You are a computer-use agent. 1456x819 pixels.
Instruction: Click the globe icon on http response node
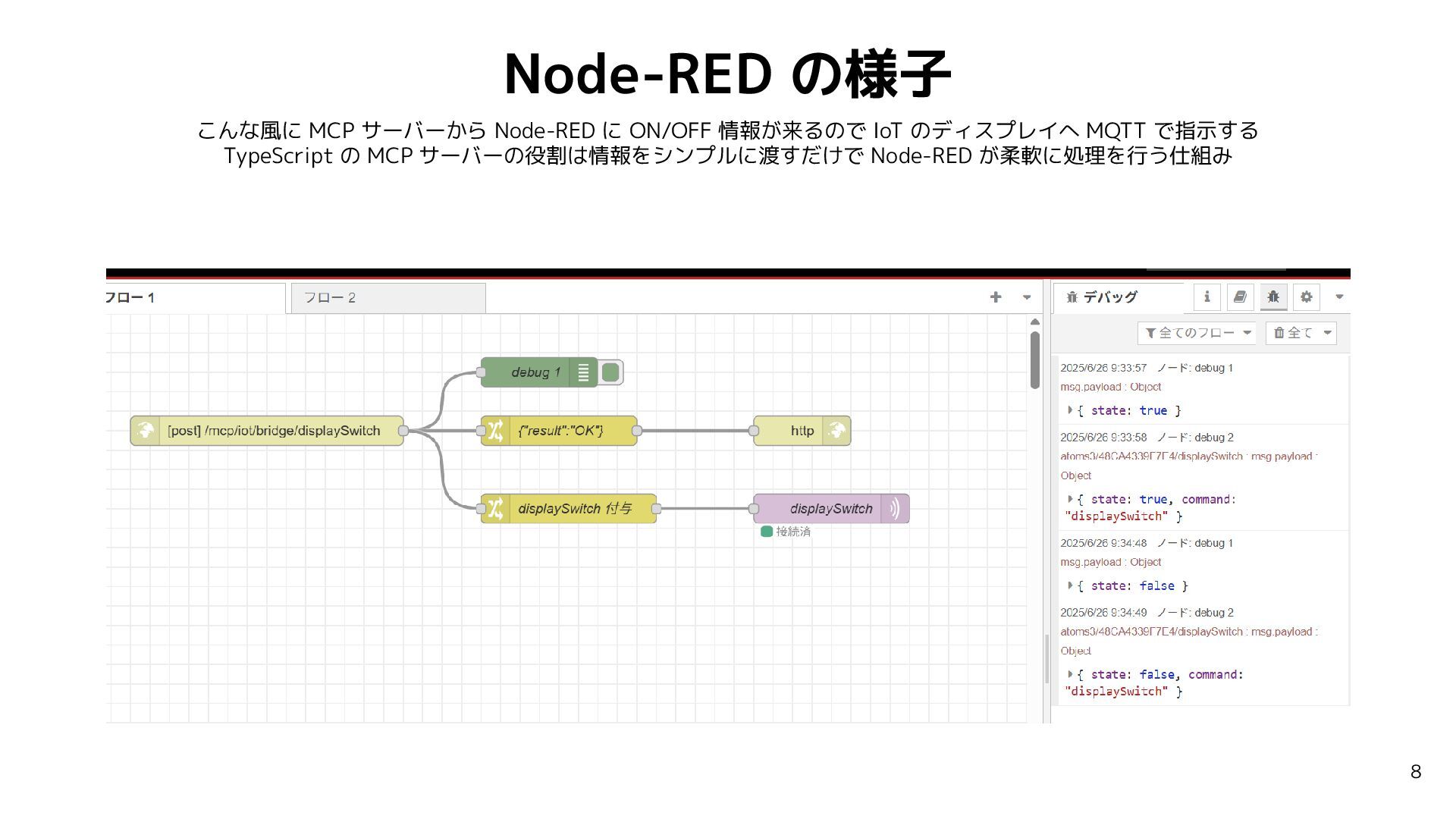(x=836, y=431)
